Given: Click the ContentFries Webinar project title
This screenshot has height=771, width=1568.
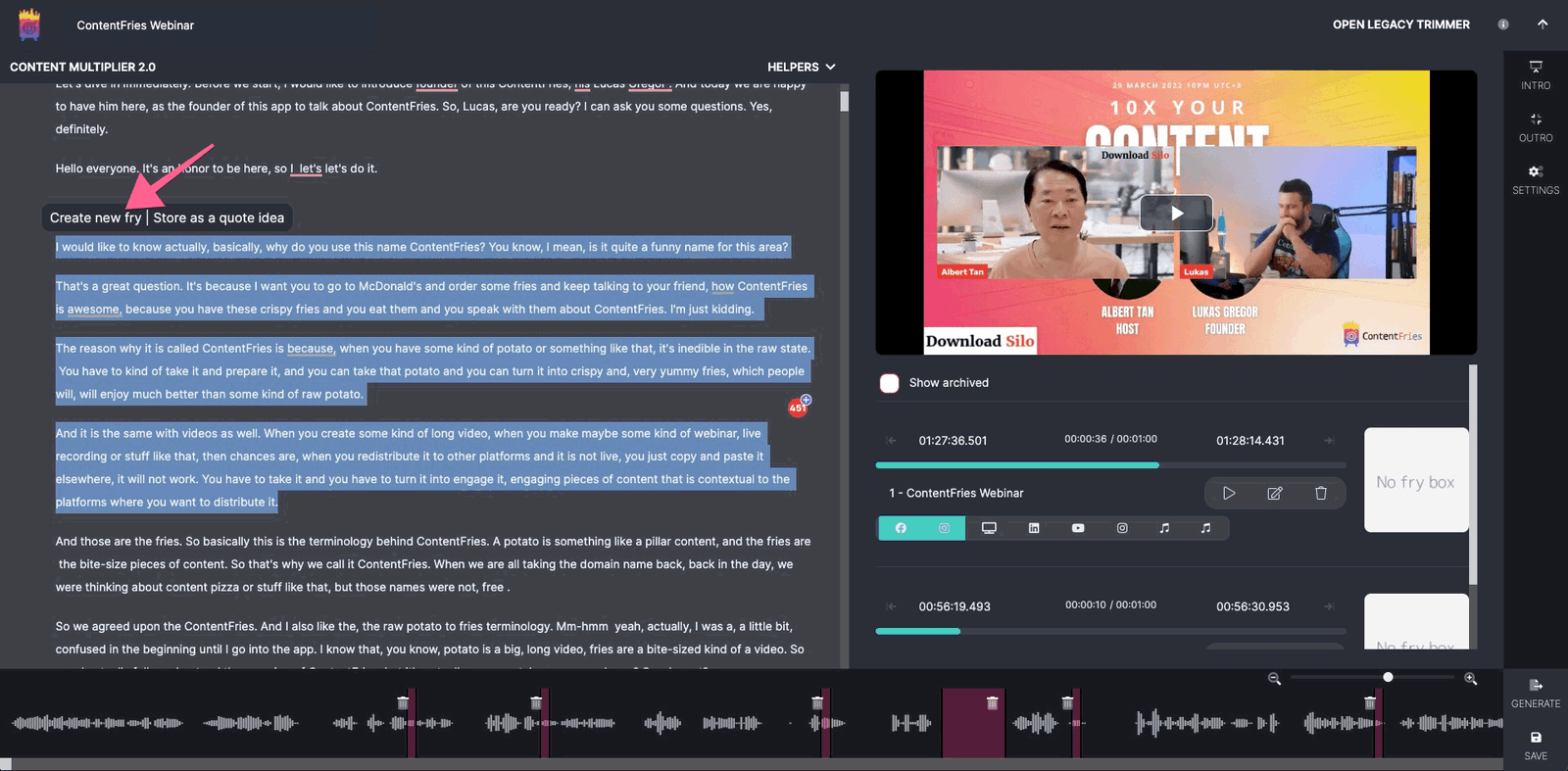Looking at the screenshot, I should point(135,25).
